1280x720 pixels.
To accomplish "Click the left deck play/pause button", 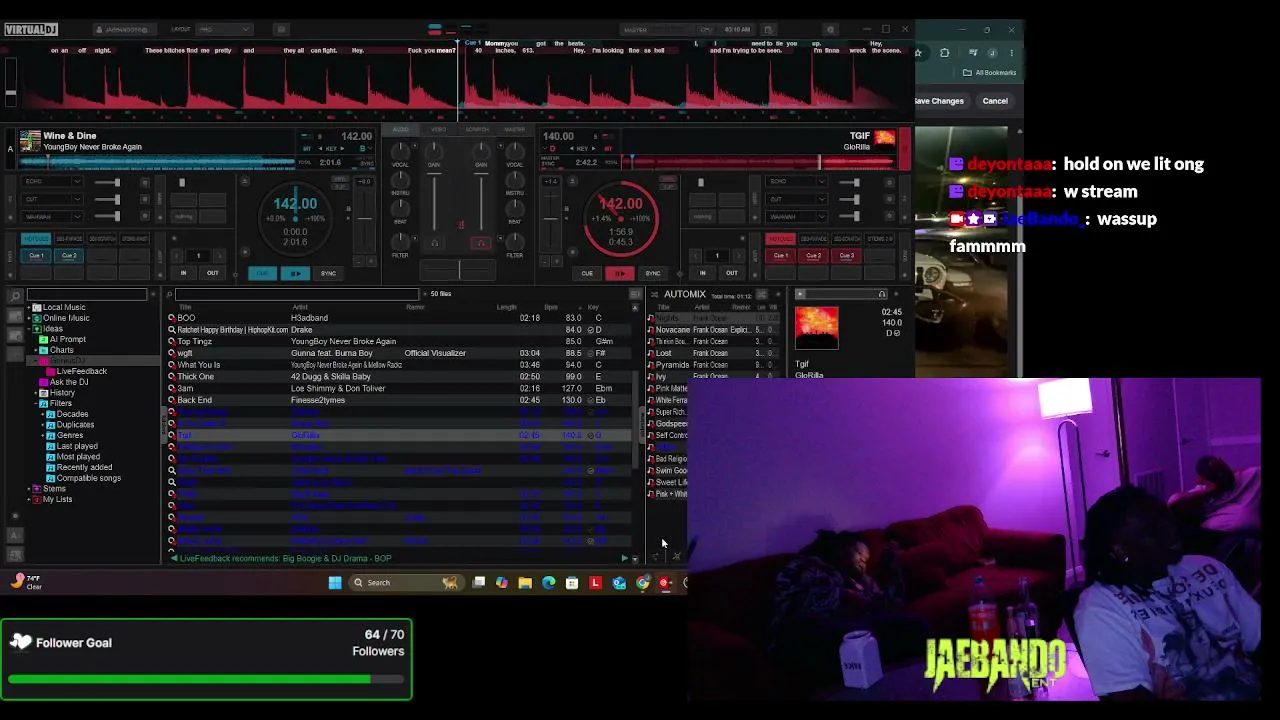I will (x=295, y=273).
